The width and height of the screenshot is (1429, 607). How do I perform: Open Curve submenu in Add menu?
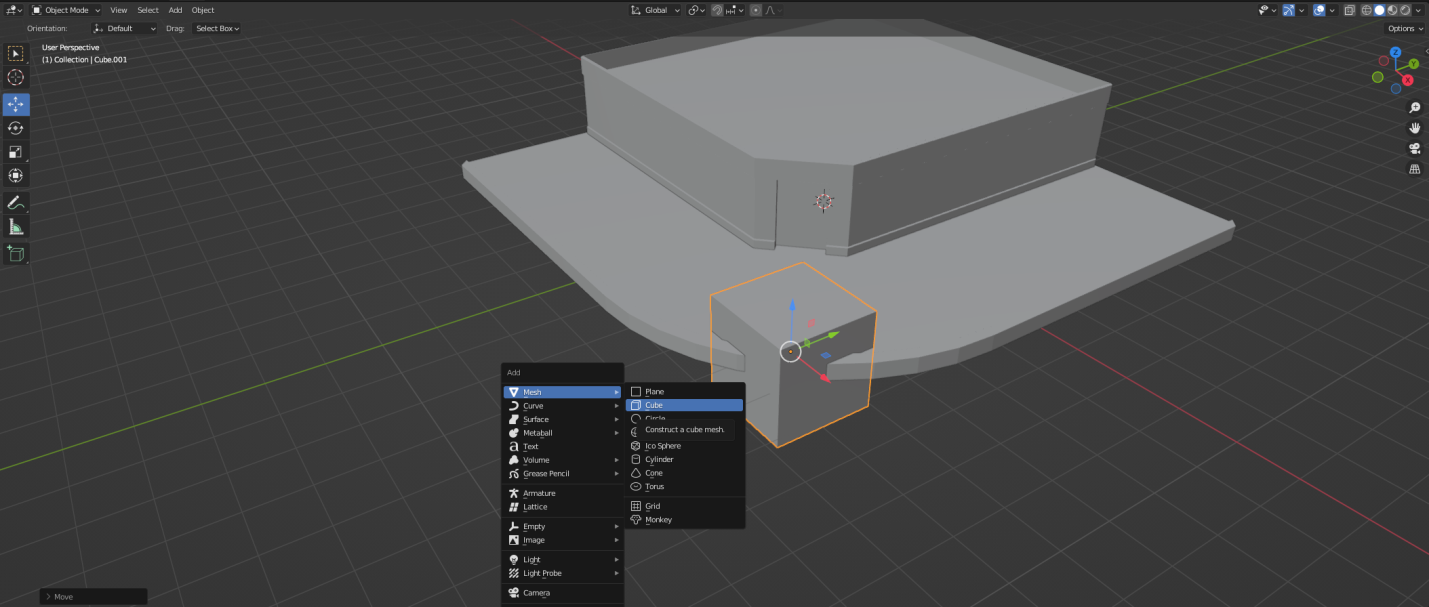[563, 406]
